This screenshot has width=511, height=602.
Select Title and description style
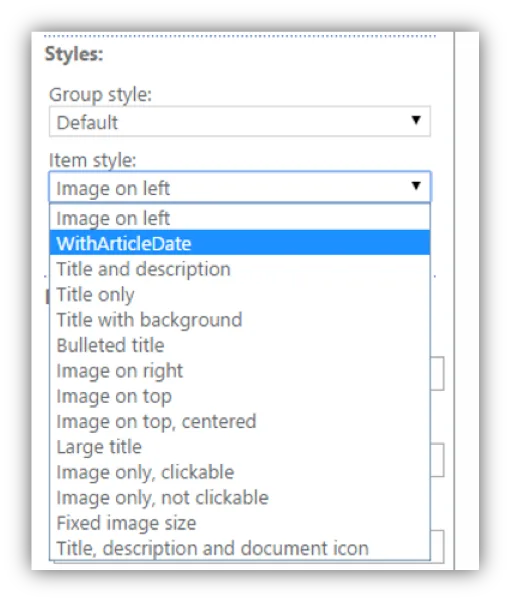pos(240,268)
